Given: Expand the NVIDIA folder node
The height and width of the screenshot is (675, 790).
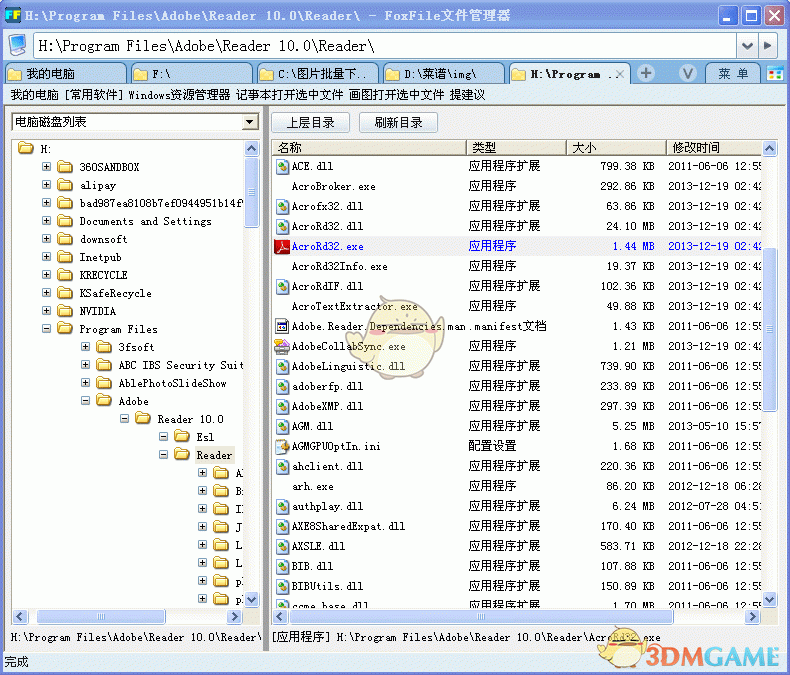Looking at the screenshot, I should (46, 311).
